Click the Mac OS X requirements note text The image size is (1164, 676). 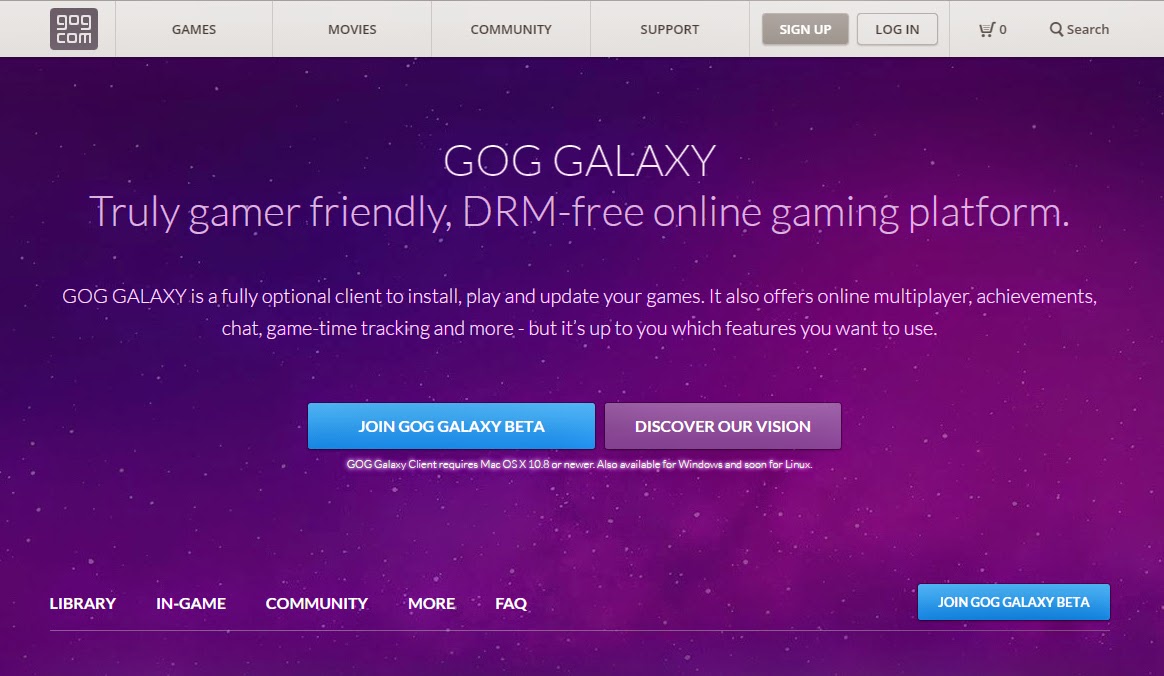coord(579,465)
